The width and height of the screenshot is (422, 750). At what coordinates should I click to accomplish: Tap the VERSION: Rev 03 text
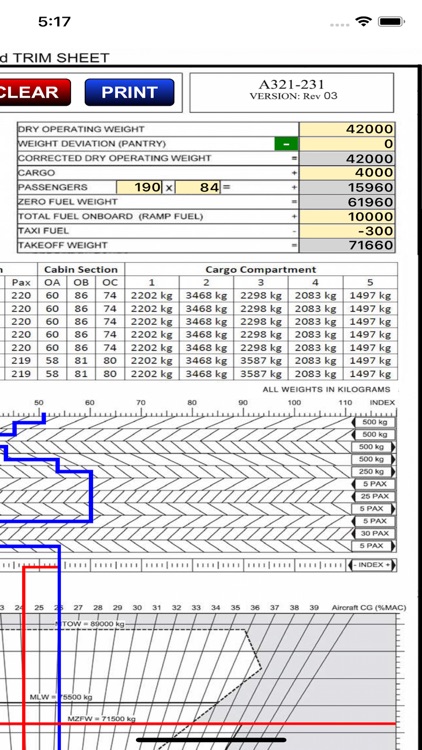[293, 96]
